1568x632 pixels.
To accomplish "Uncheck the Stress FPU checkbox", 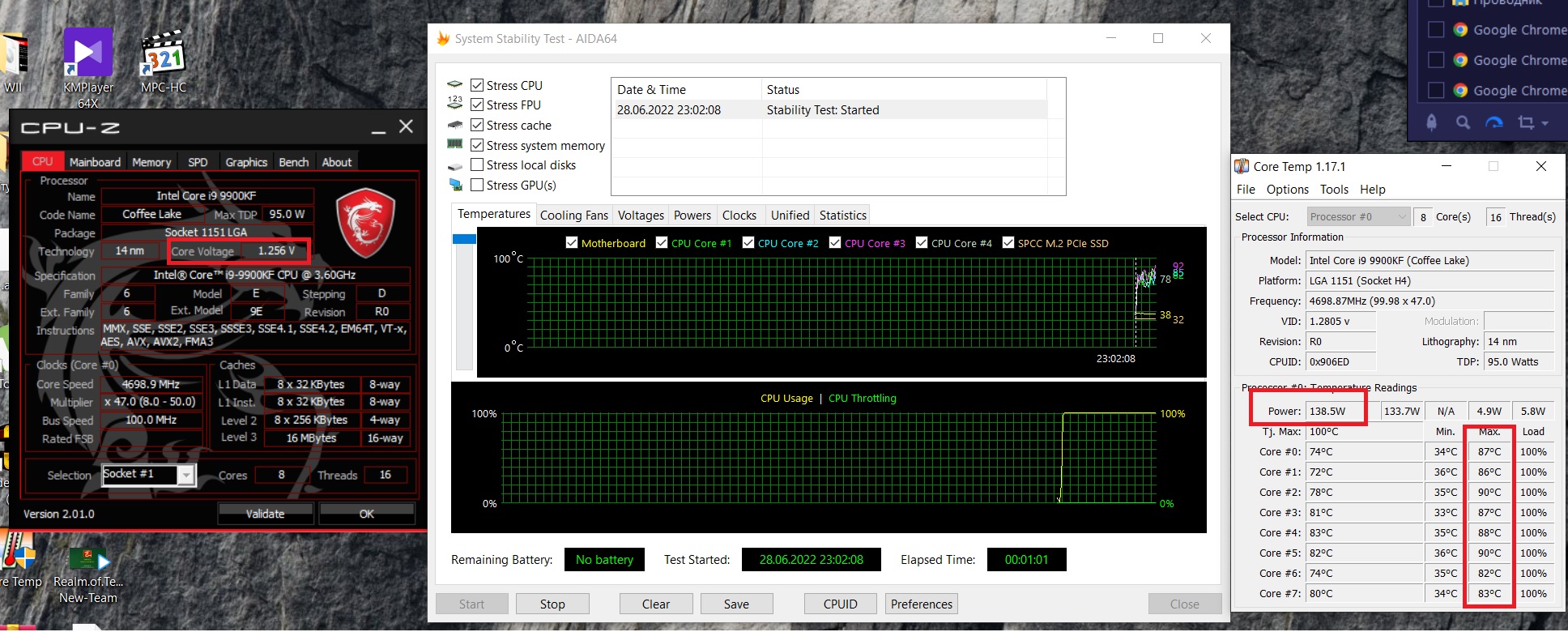I will 477,105.
